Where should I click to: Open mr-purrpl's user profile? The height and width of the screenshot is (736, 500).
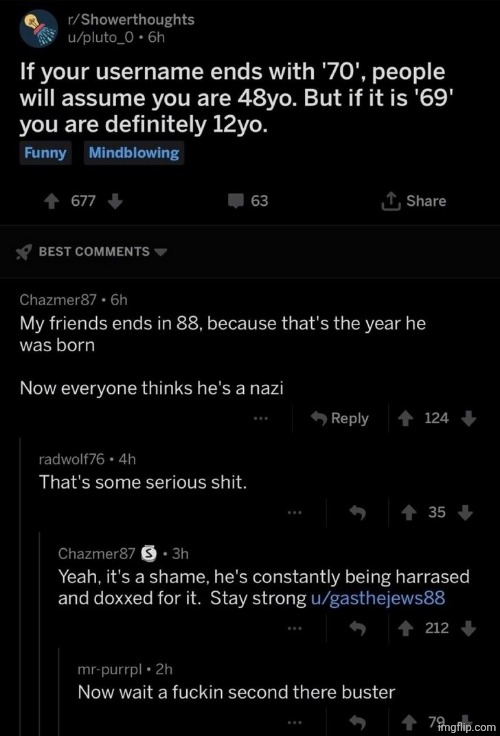pos(109,669)
